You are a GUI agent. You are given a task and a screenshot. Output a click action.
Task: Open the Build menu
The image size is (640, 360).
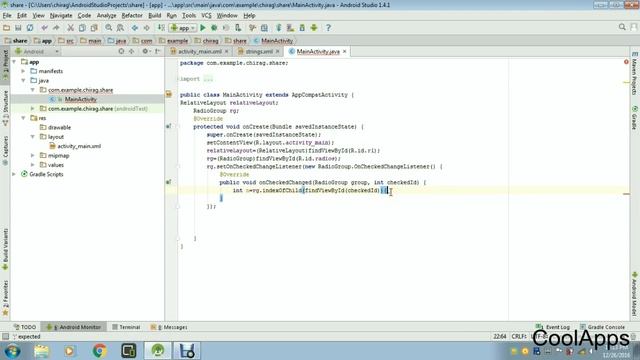[x=155, y=16]
